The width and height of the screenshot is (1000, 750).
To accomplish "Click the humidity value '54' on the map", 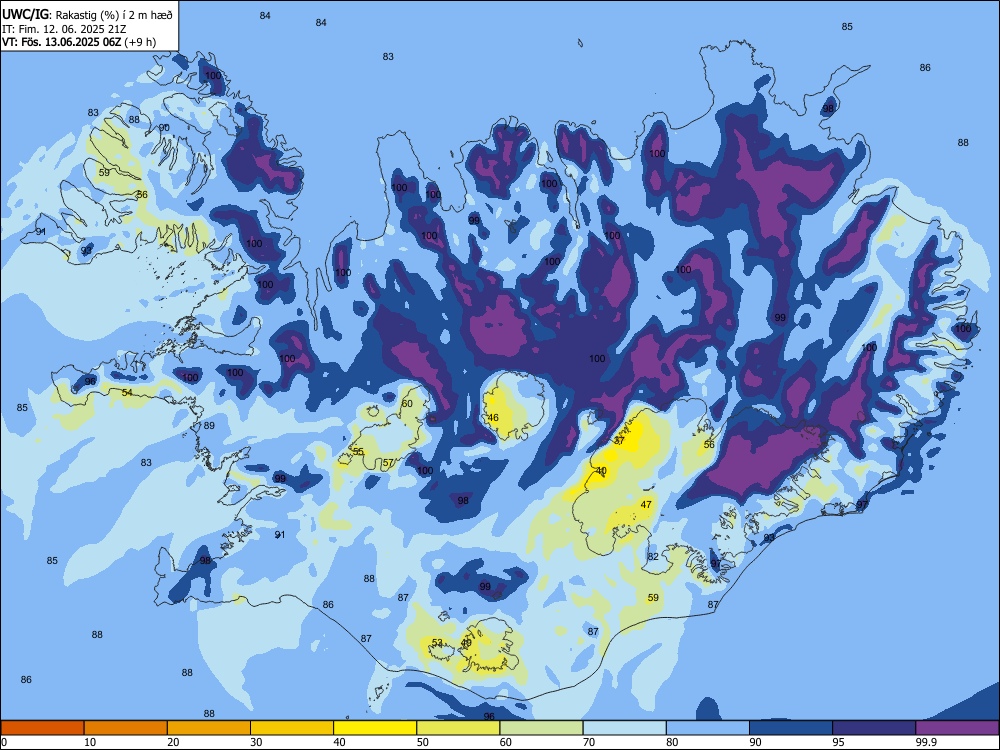I will point(128,392).
